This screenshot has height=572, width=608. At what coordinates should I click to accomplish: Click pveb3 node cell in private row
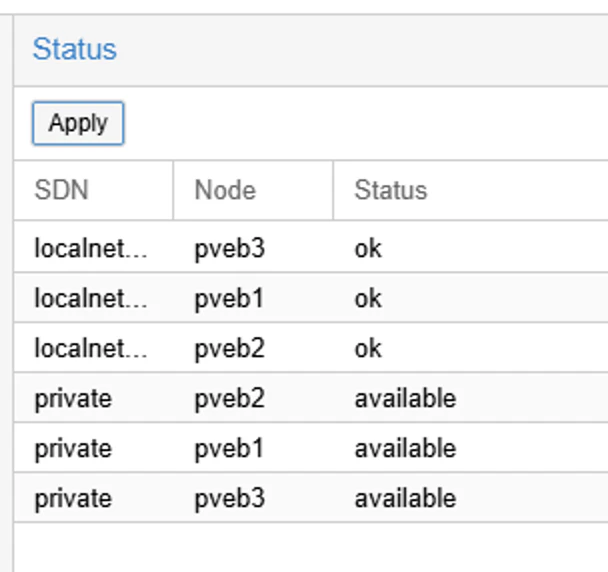click(x=229, y=498)
